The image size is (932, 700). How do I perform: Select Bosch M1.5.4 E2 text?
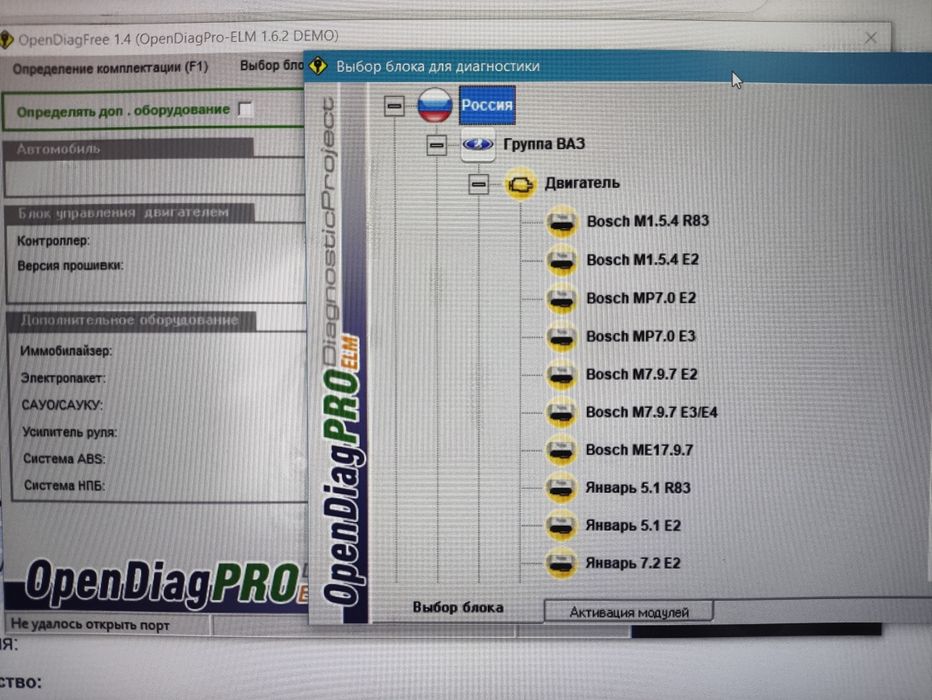pyautogui.click(x=643, y=260)
